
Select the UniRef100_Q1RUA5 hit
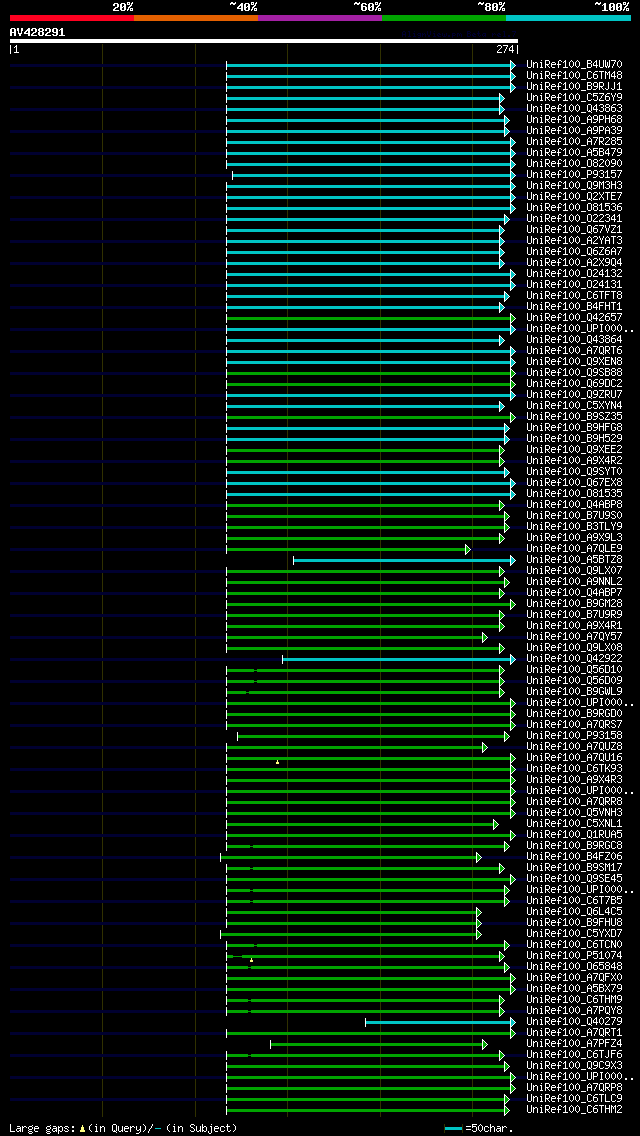pos(574,835)
